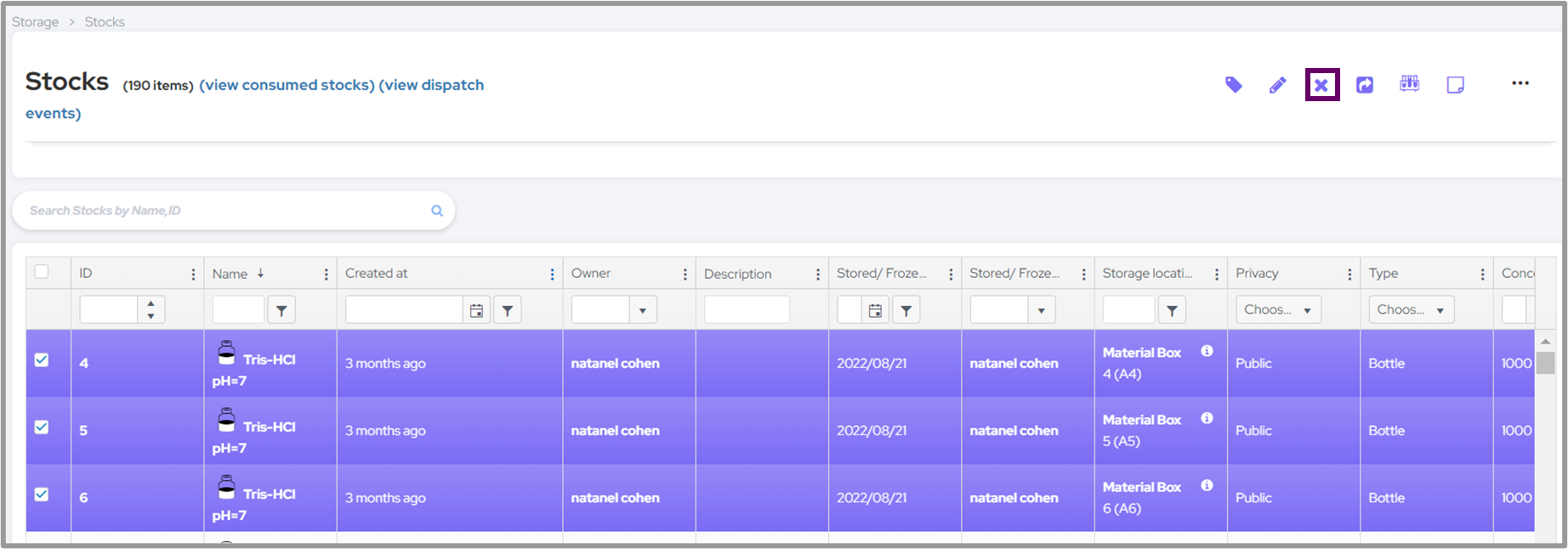This screenshot has width=1568, height=549.
Task: Open the Name column options menu
Action: click(326, 274)
